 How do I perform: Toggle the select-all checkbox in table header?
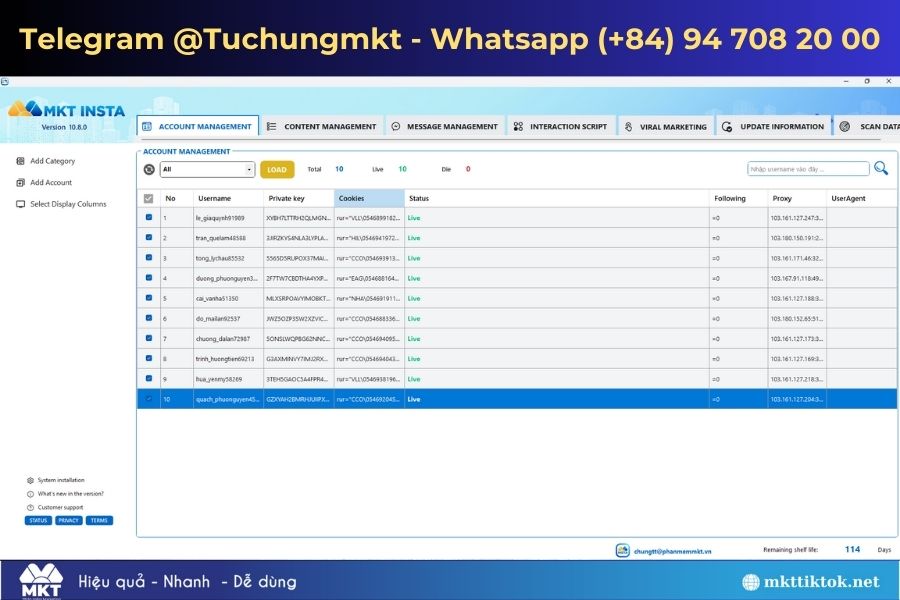point(149,199)
